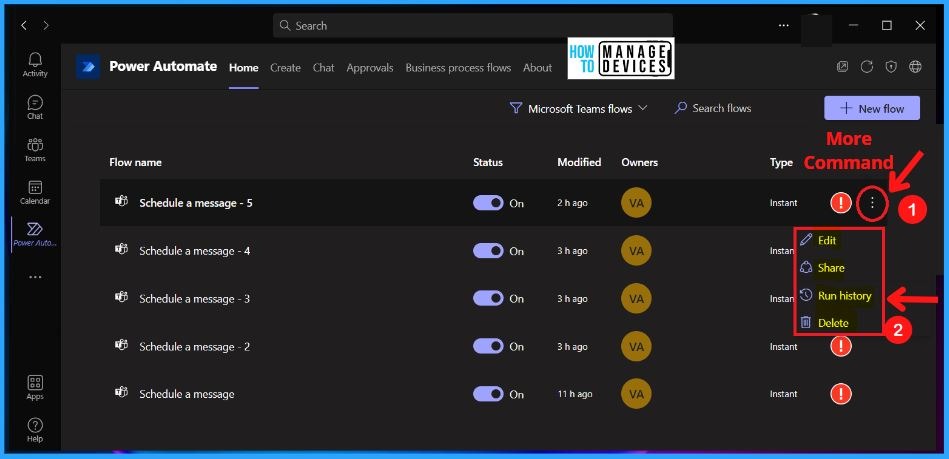This screenshot has width=949, height=459.
Task: Turn off the Schedule a message flow
Action: point(488,394)
